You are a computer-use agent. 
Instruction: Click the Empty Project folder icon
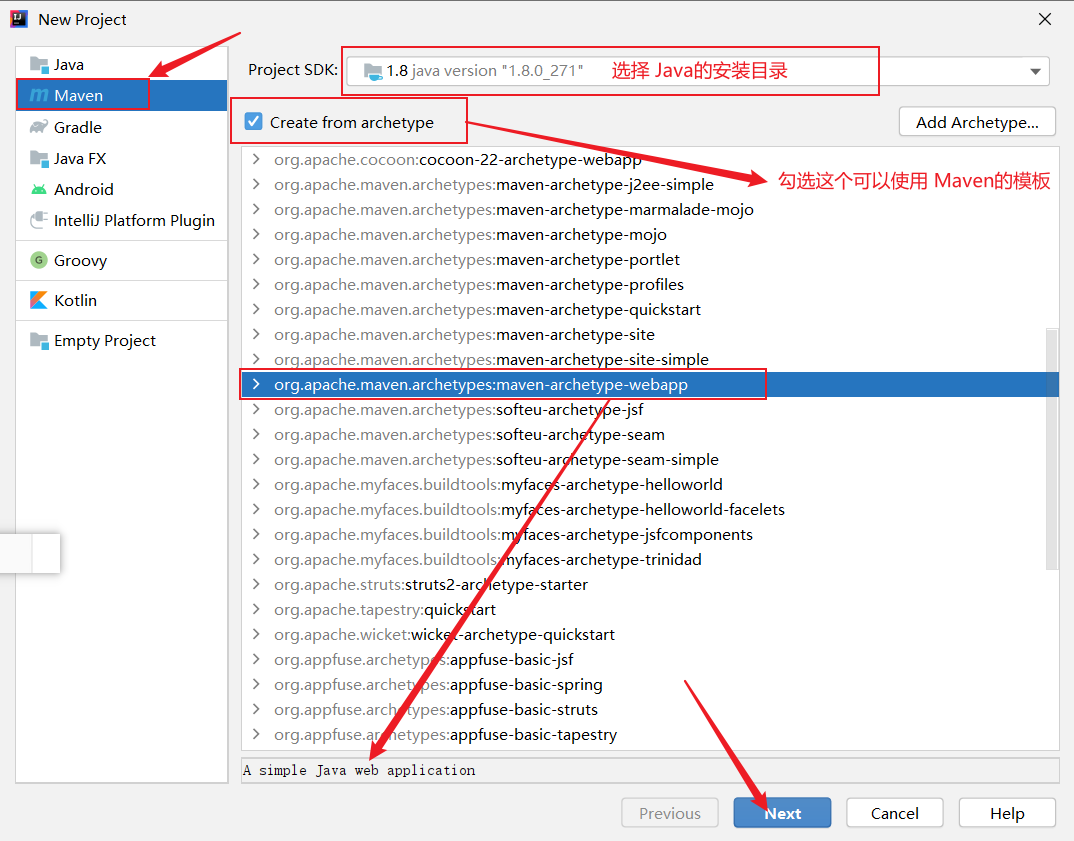click(39, 340)
